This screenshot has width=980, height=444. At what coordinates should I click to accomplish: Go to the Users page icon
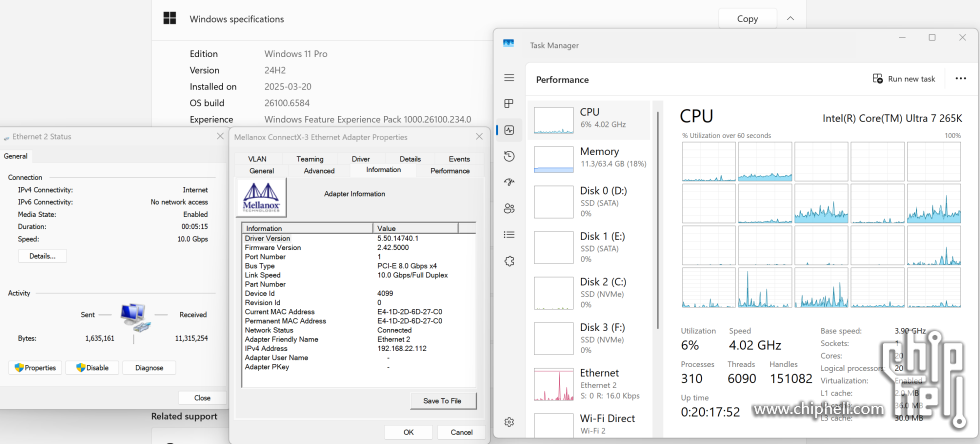[509, 208]
